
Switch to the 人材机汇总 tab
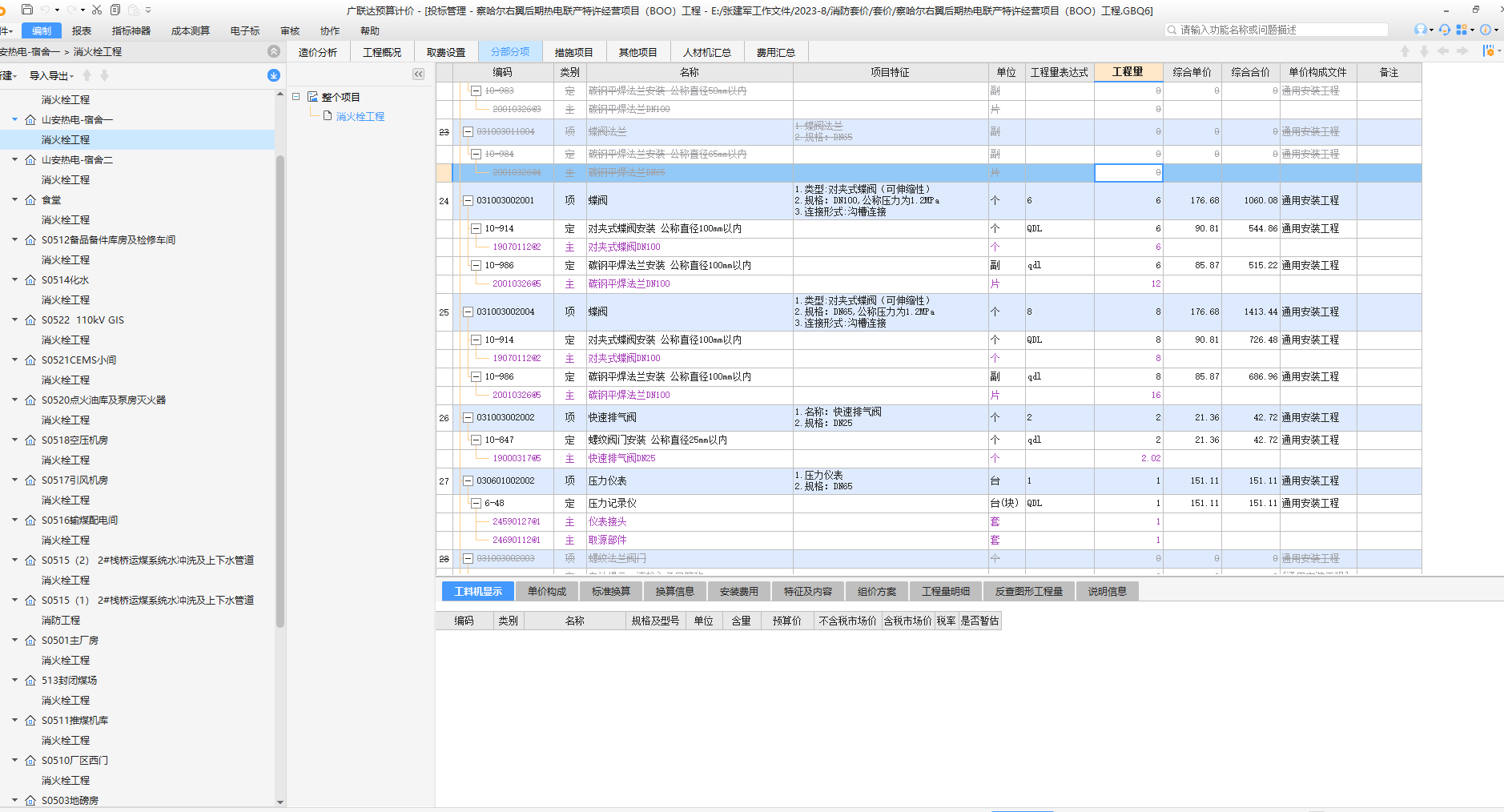707,52
